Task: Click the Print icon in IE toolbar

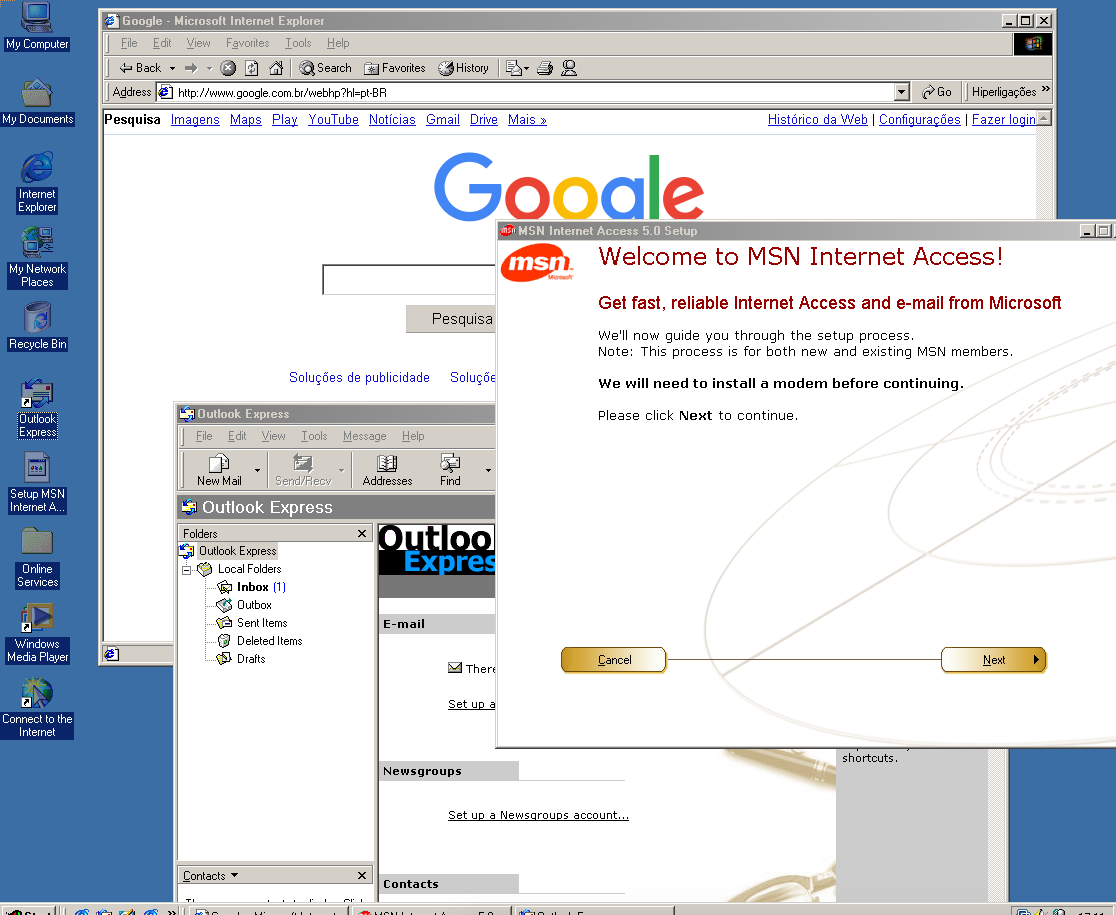Action: point(545,68)
